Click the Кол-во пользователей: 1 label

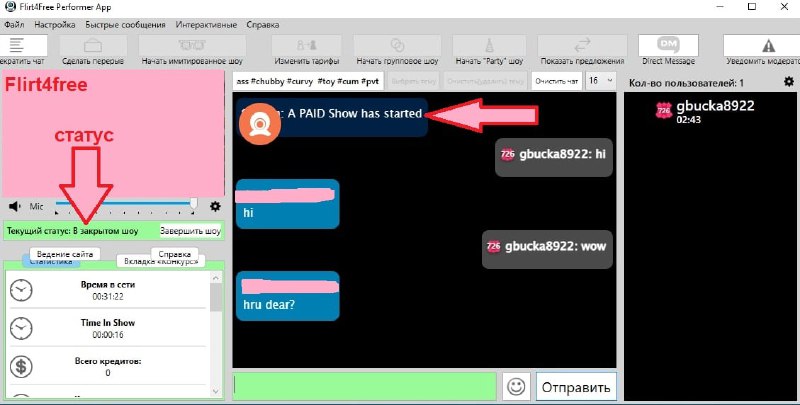[x=686, y=83]
